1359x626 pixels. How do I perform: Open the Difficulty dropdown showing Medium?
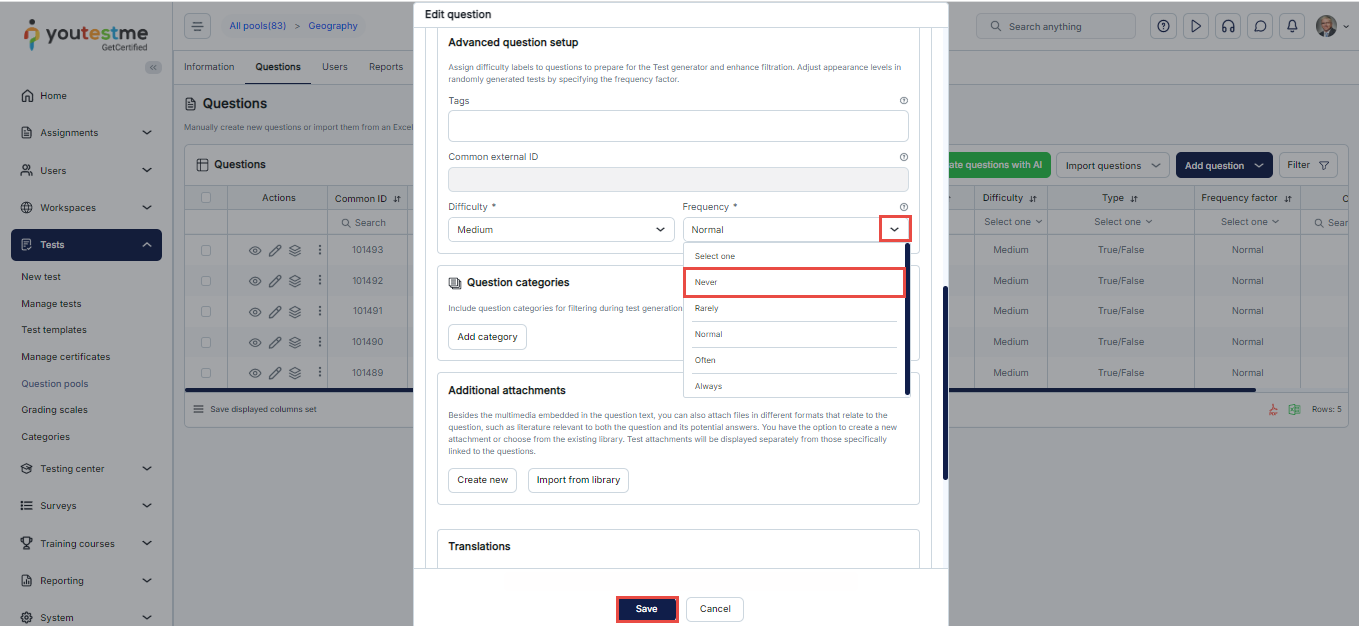[x=560, y=230]
